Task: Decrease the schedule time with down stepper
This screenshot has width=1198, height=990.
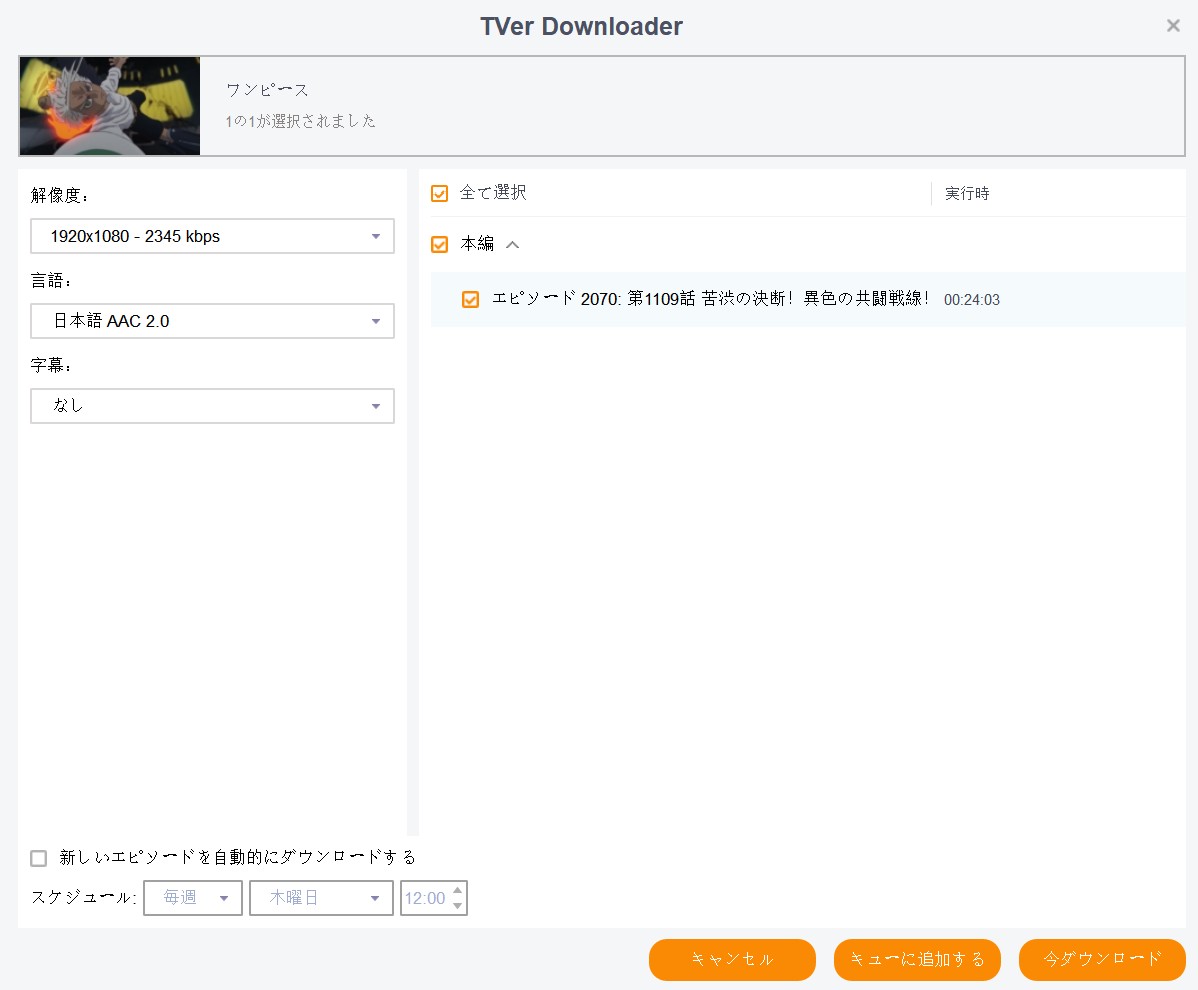Action: pos(459,903)
